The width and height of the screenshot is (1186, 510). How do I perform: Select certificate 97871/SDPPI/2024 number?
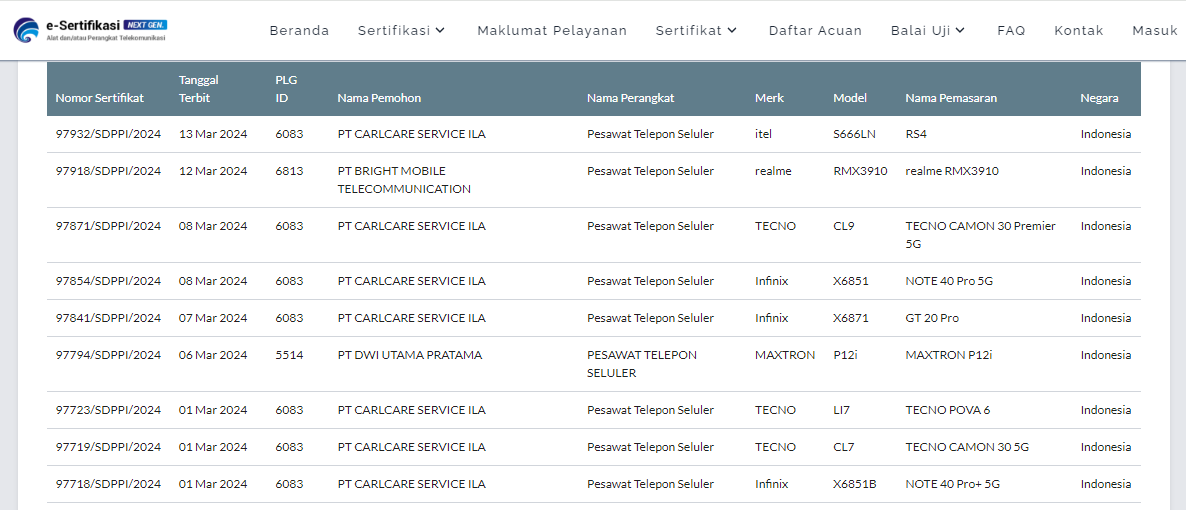(x=108, y=225)
